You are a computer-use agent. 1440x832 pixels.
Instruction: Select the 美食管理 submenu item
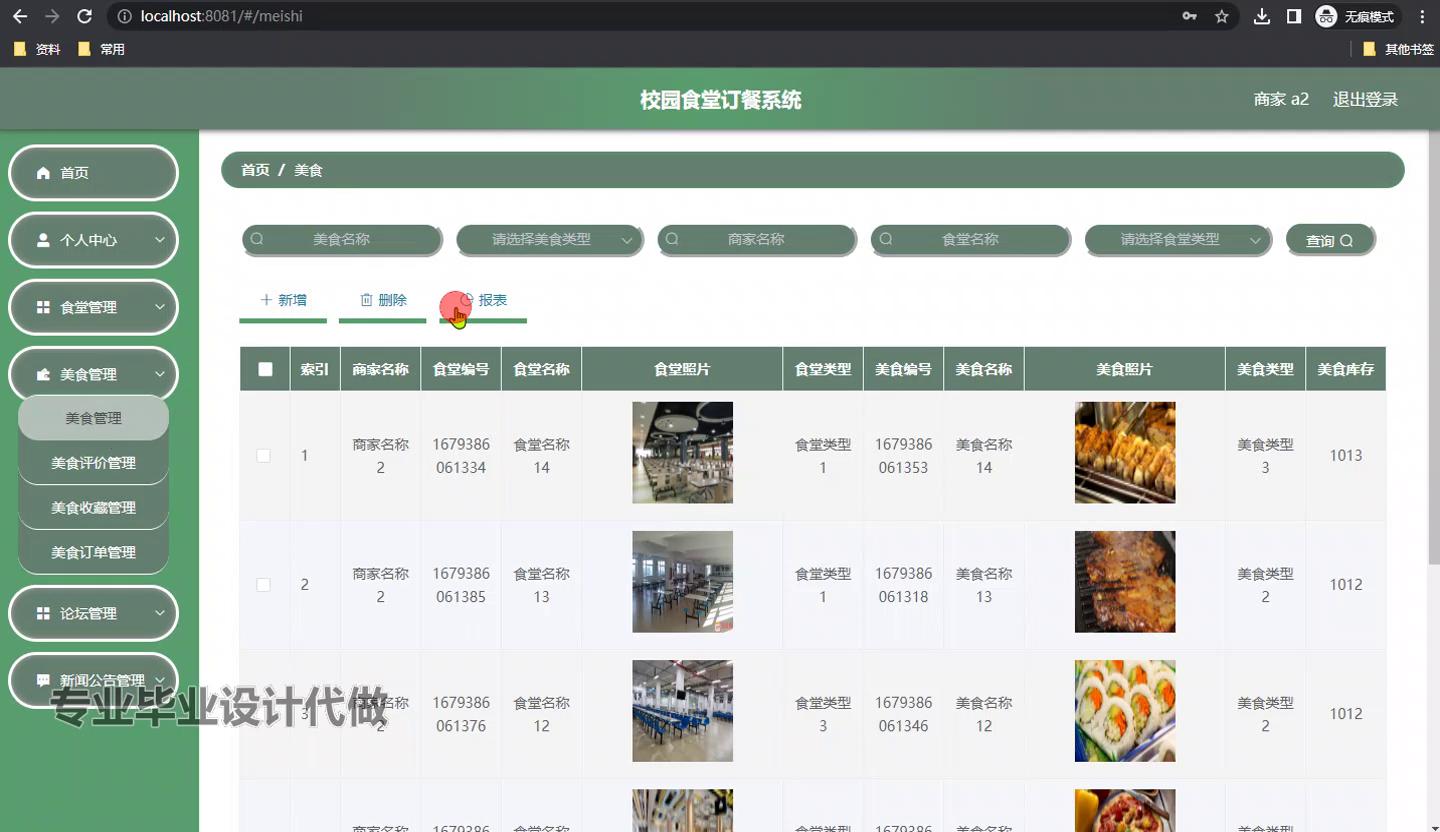click(93, 418)
